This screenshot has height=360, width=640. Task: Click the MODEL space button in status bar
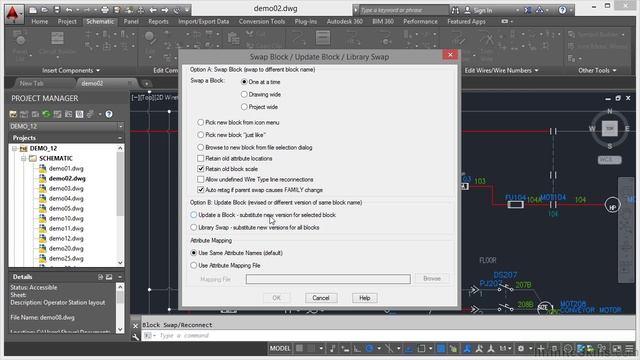280,348
